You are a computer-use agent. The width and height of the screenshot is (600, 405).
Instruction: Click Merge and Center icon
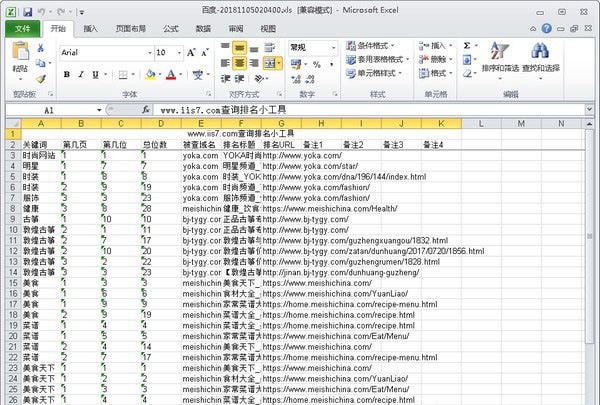(x=270, y=63)
